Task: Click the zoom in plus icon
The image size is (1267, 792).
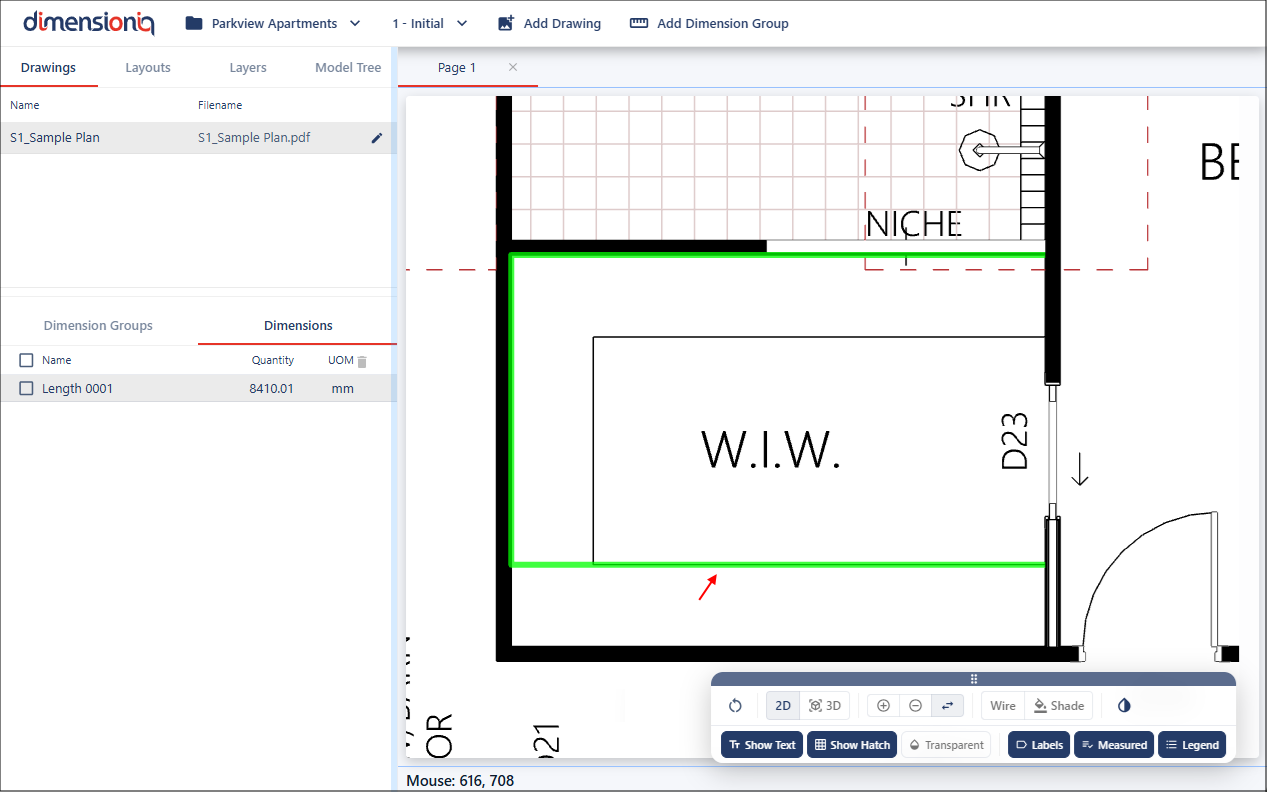Action: click(883, 706)
